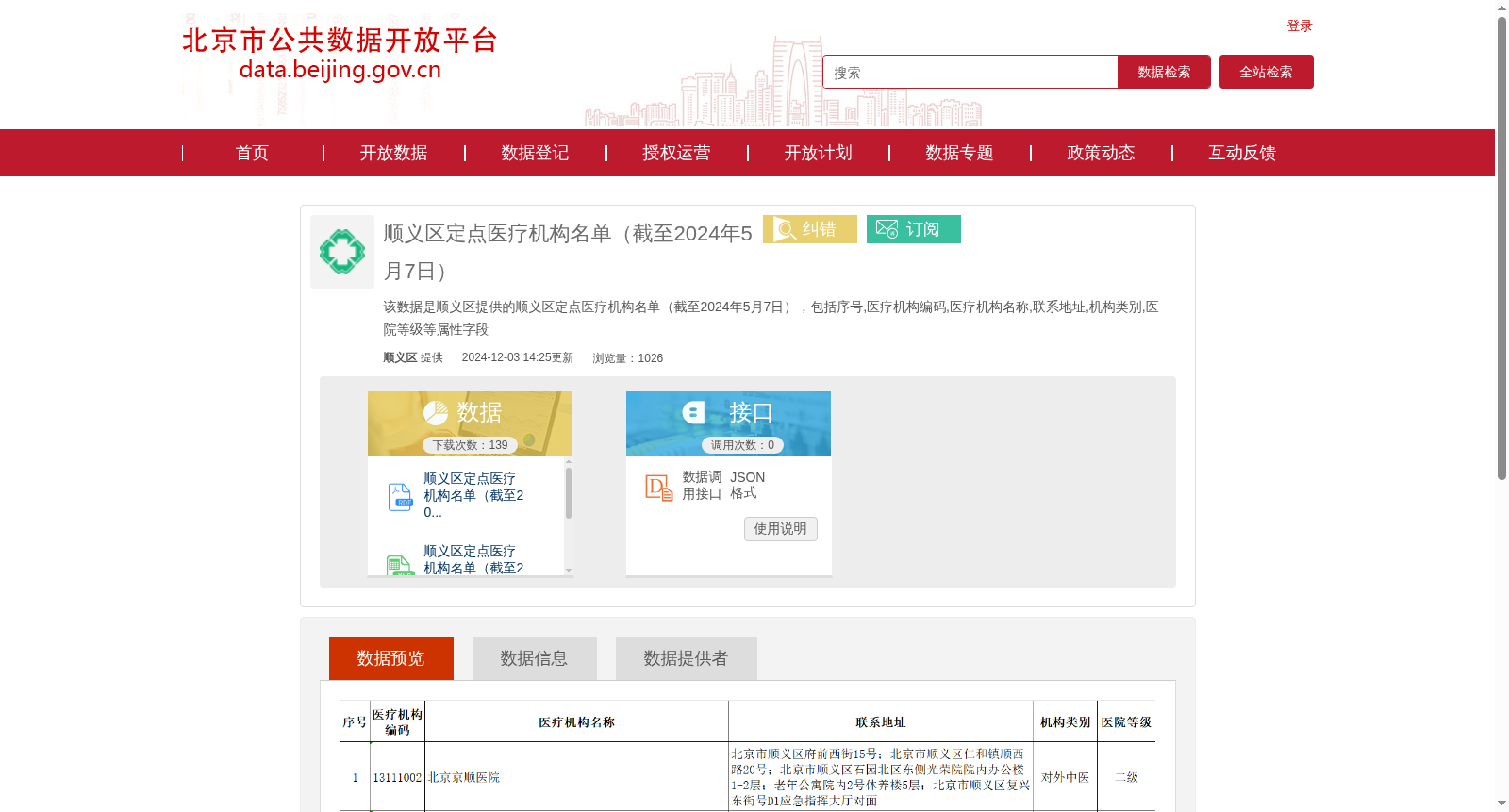Open the 开放计划 menu item
The width and height of the screenshot is (1509, 812).
click(x=818, y=153)
